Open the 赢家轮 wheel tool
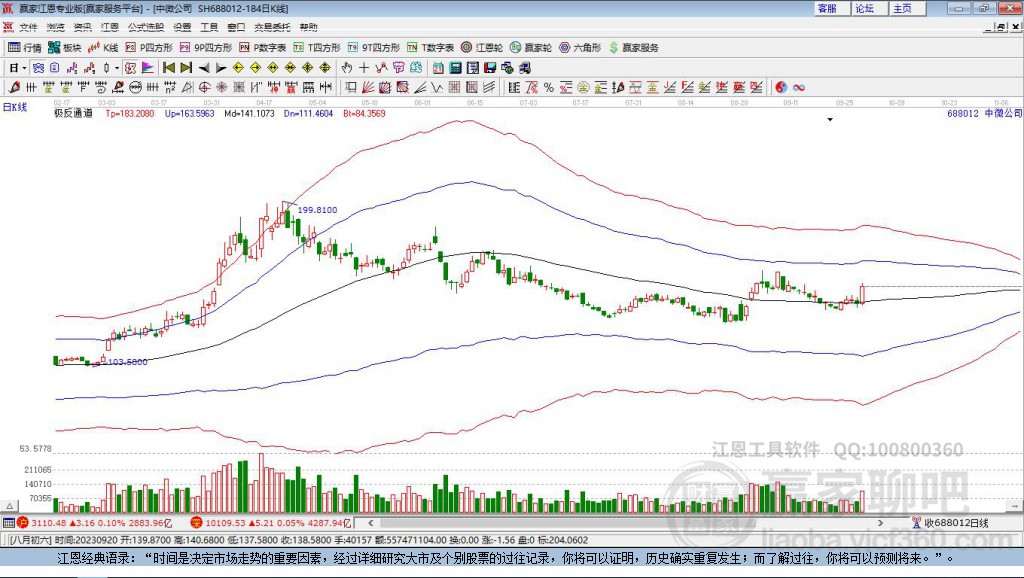This screenshot has height=578, width=1024. click(x=531, y=48)
